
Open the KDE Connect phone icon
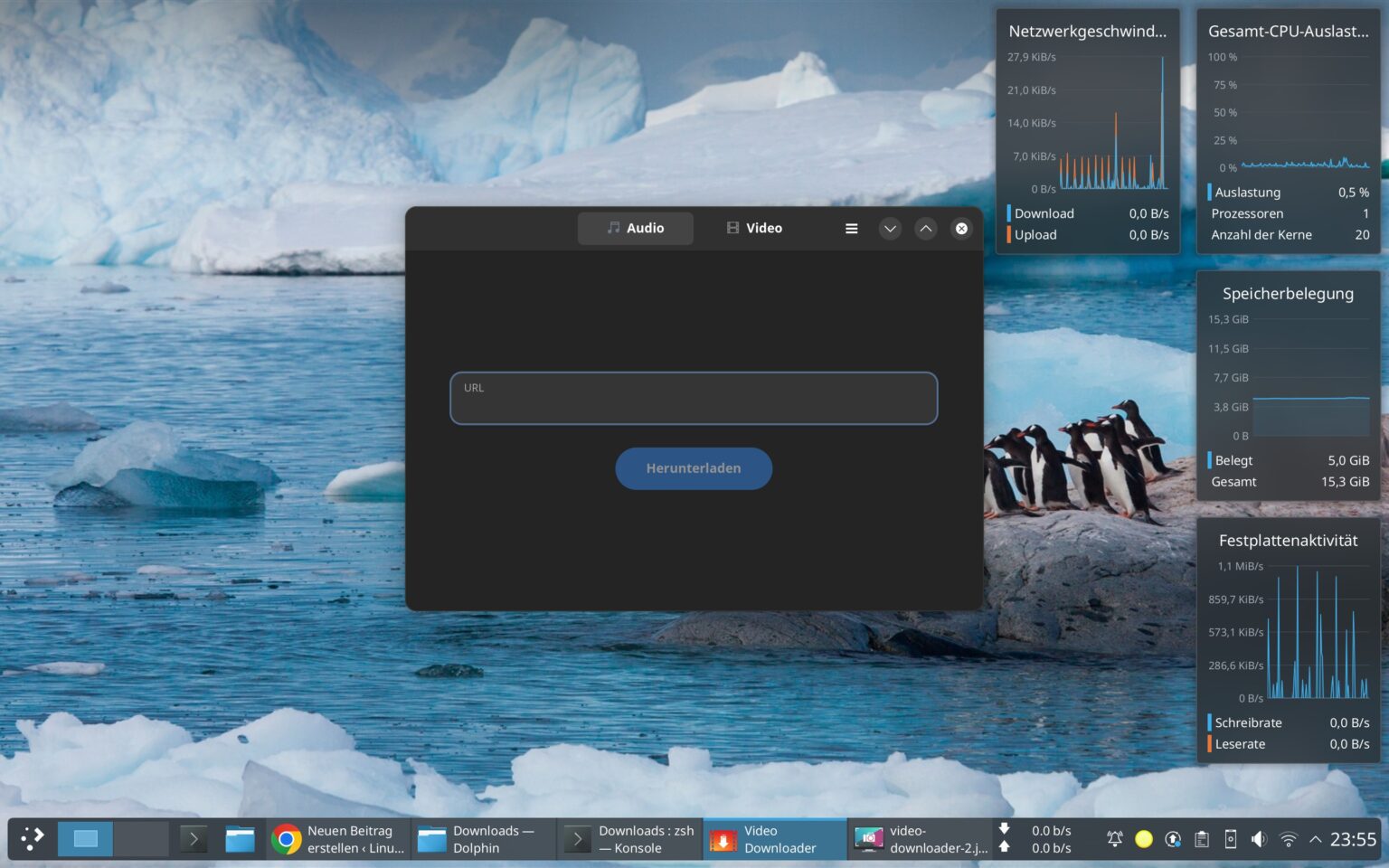click(x=1231, y=839)
